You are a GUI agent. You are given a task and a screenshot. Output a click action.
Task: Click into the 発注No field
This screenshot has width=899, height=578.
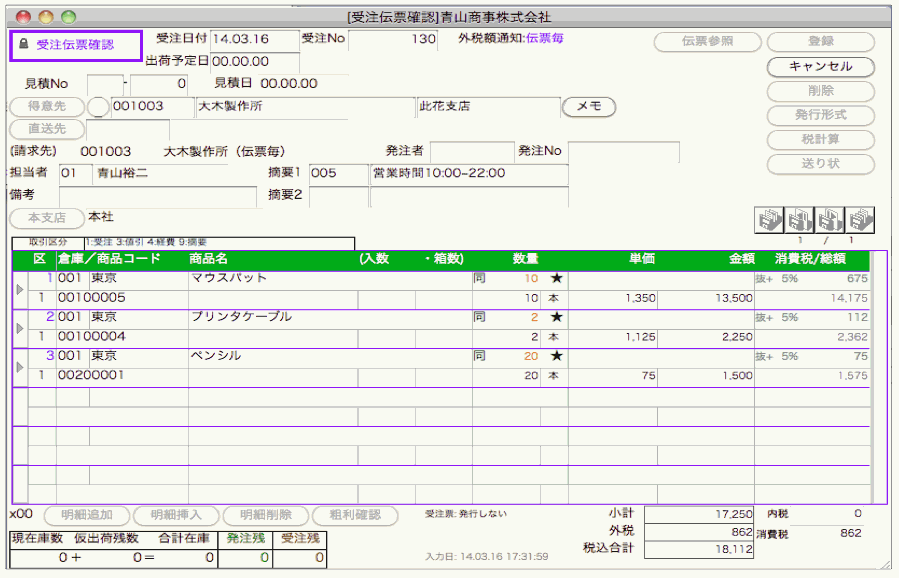623,151
